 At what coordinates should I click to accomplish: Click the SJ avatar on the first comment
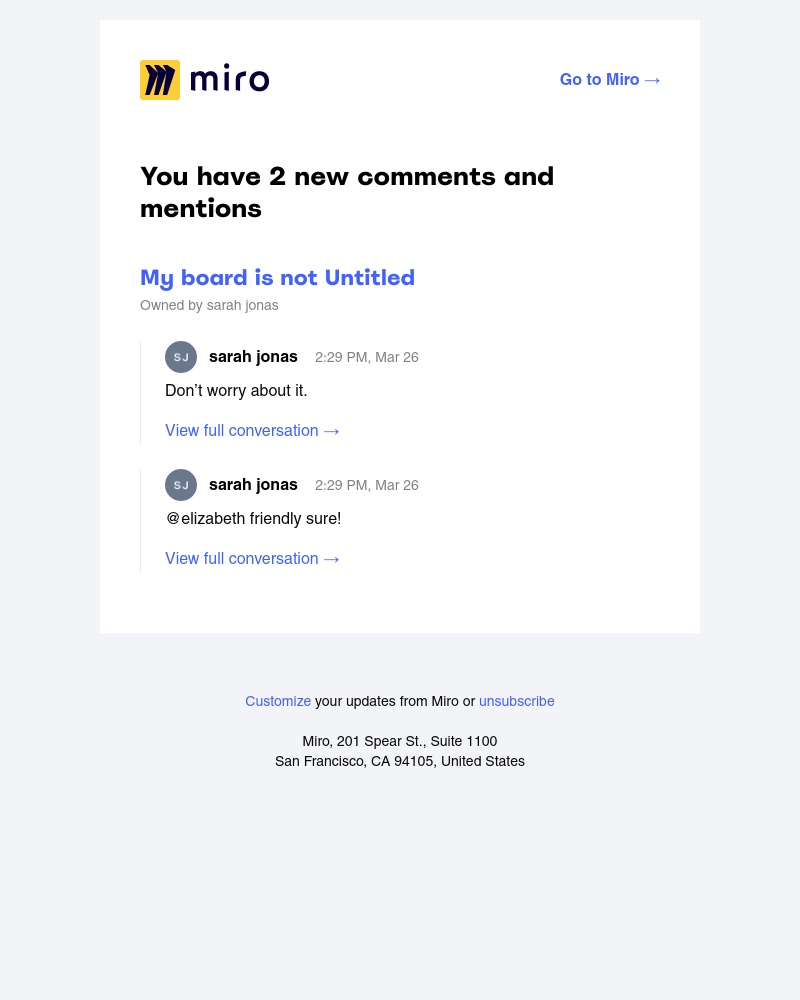(x=181, y=357)
